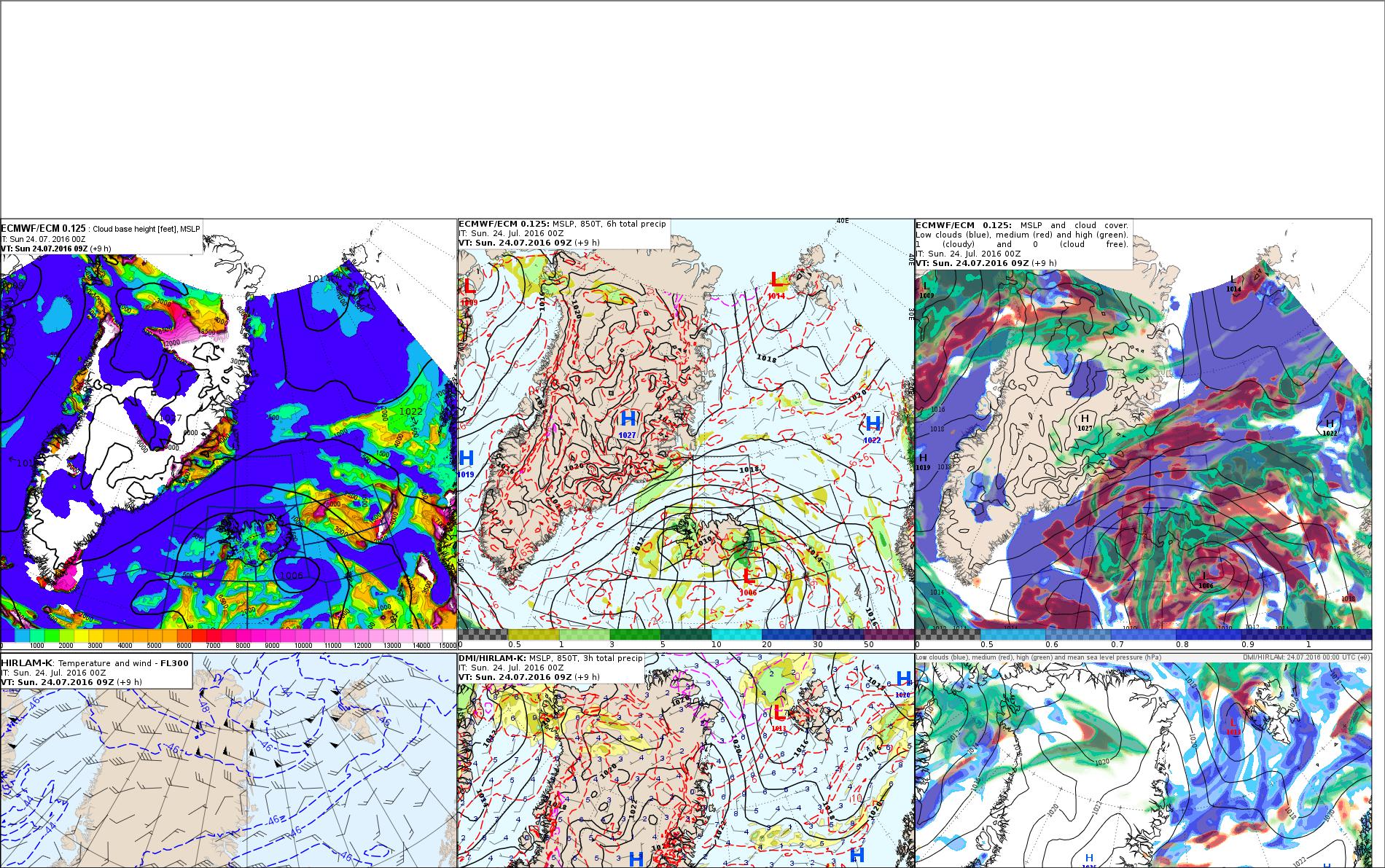This screenshot has width=1385, height=868.
Task: Click L 1014 marker in ECMWF cloud cover map
Action: tap(1233, 284)
